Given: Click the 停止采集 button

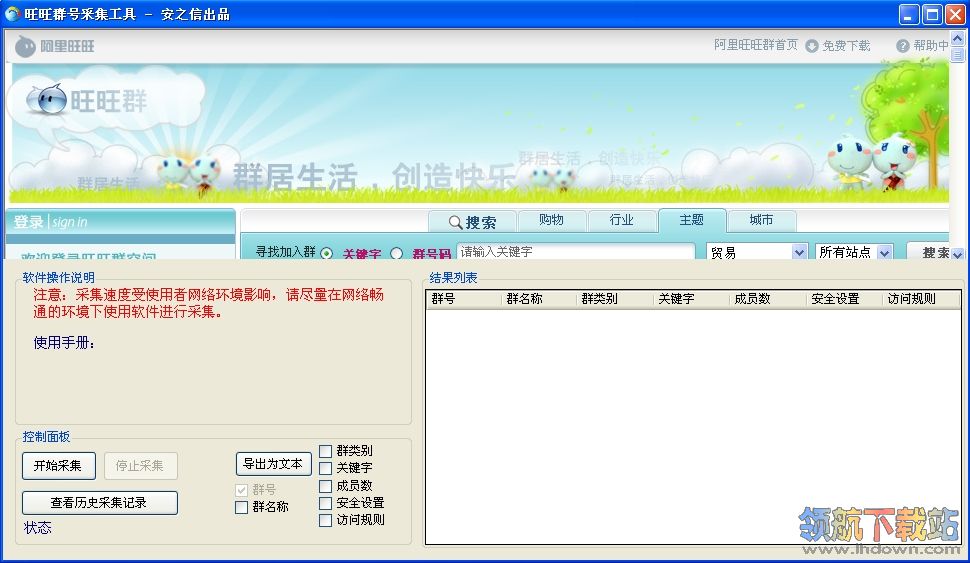Looking at the screenshot, I should point(140,466).
